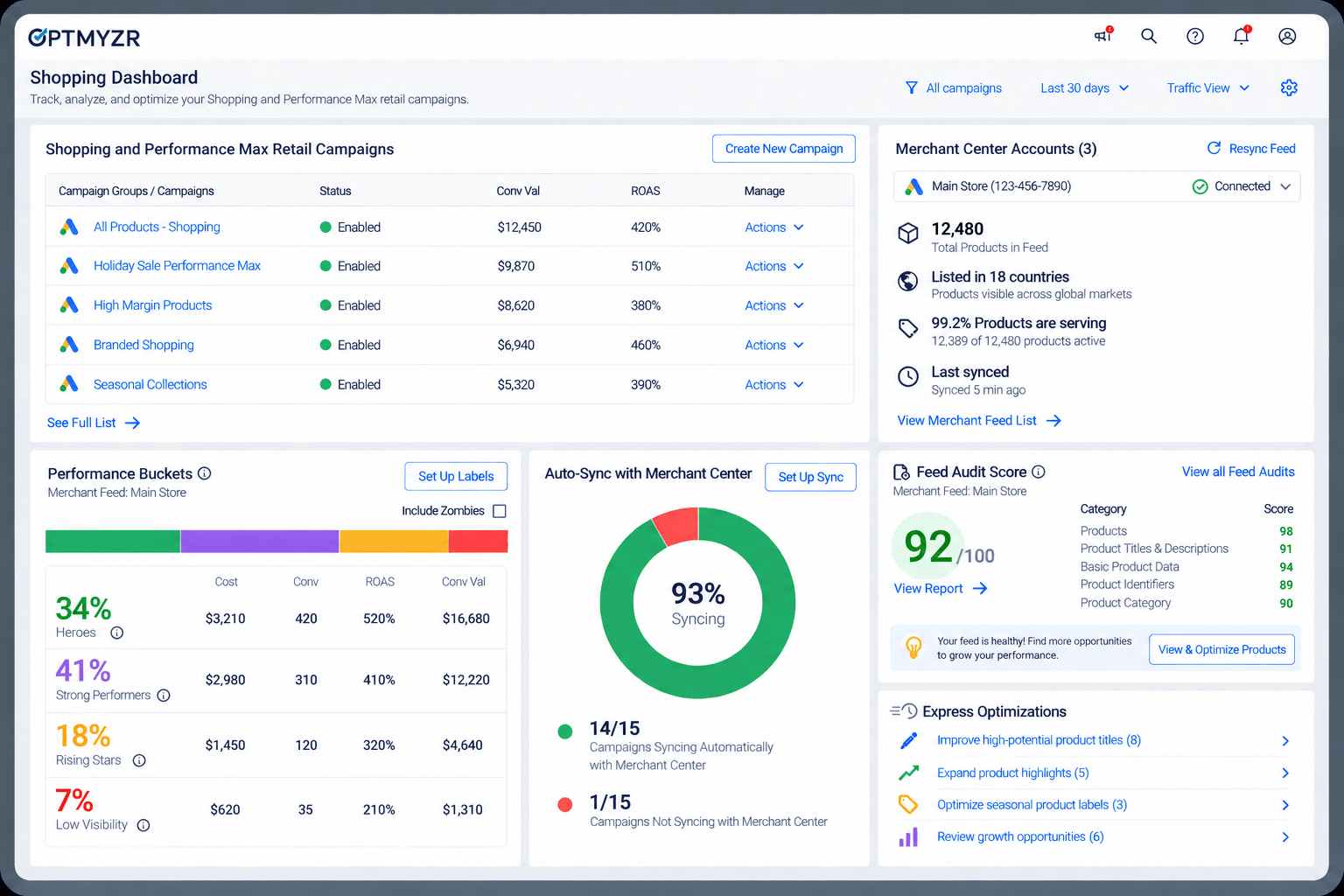Click the search magnifier icon
The height and width of the screenshot is (896, 1344).
pyautogui.click(x=1149, y=36)
